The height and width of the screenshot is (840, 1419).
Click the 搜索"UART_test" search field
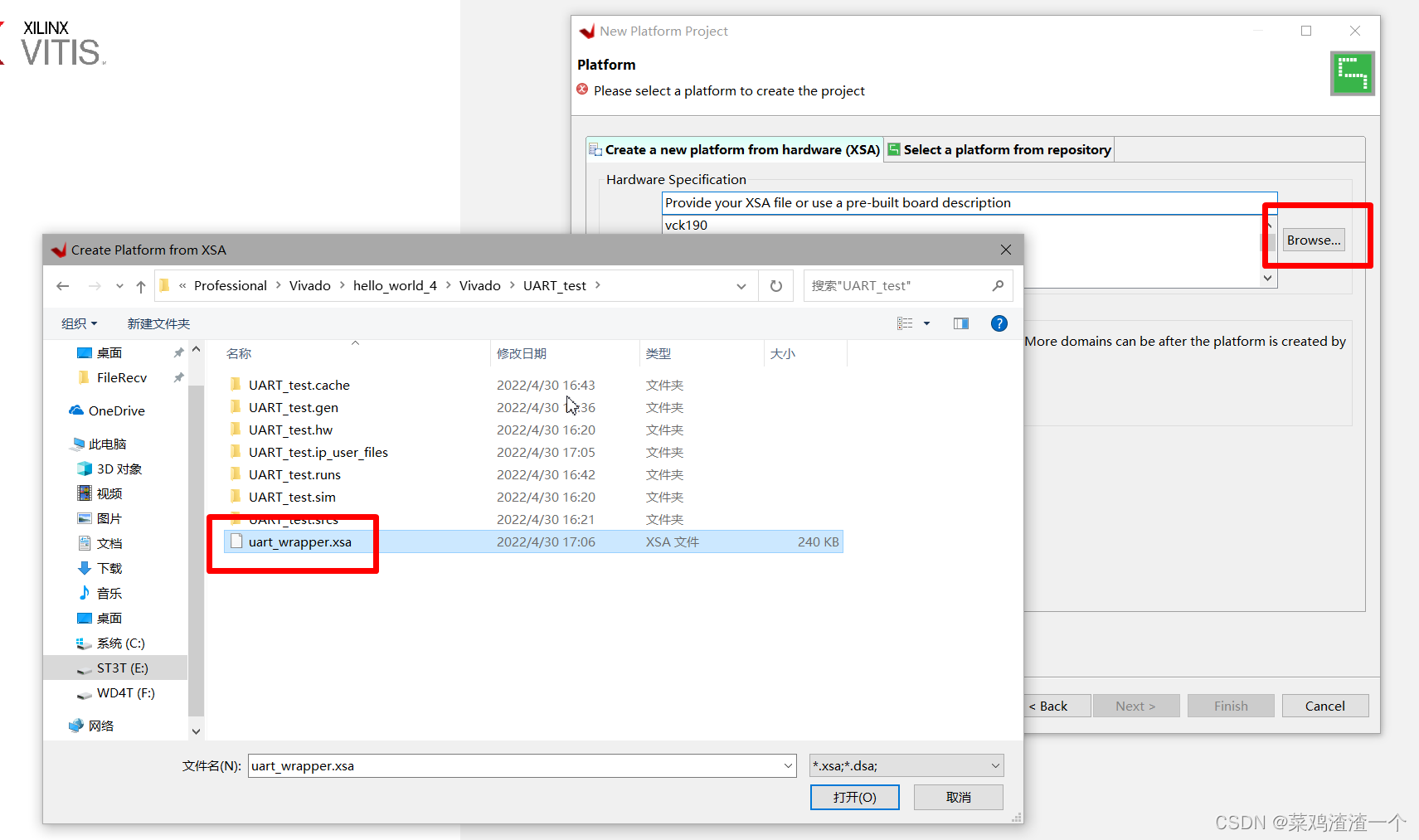896,286
